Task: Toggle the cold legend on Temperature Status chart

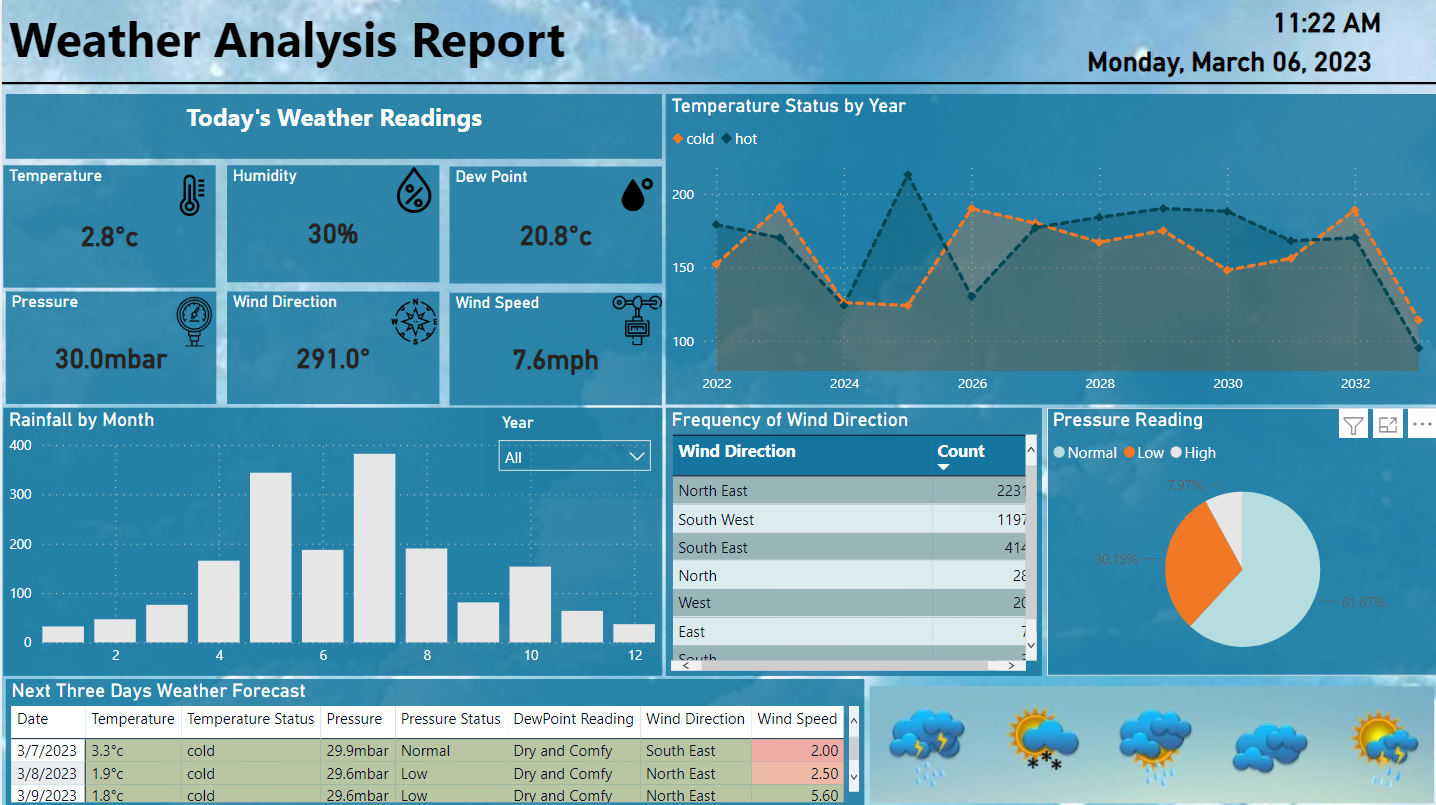Action: tap(693, 139)
